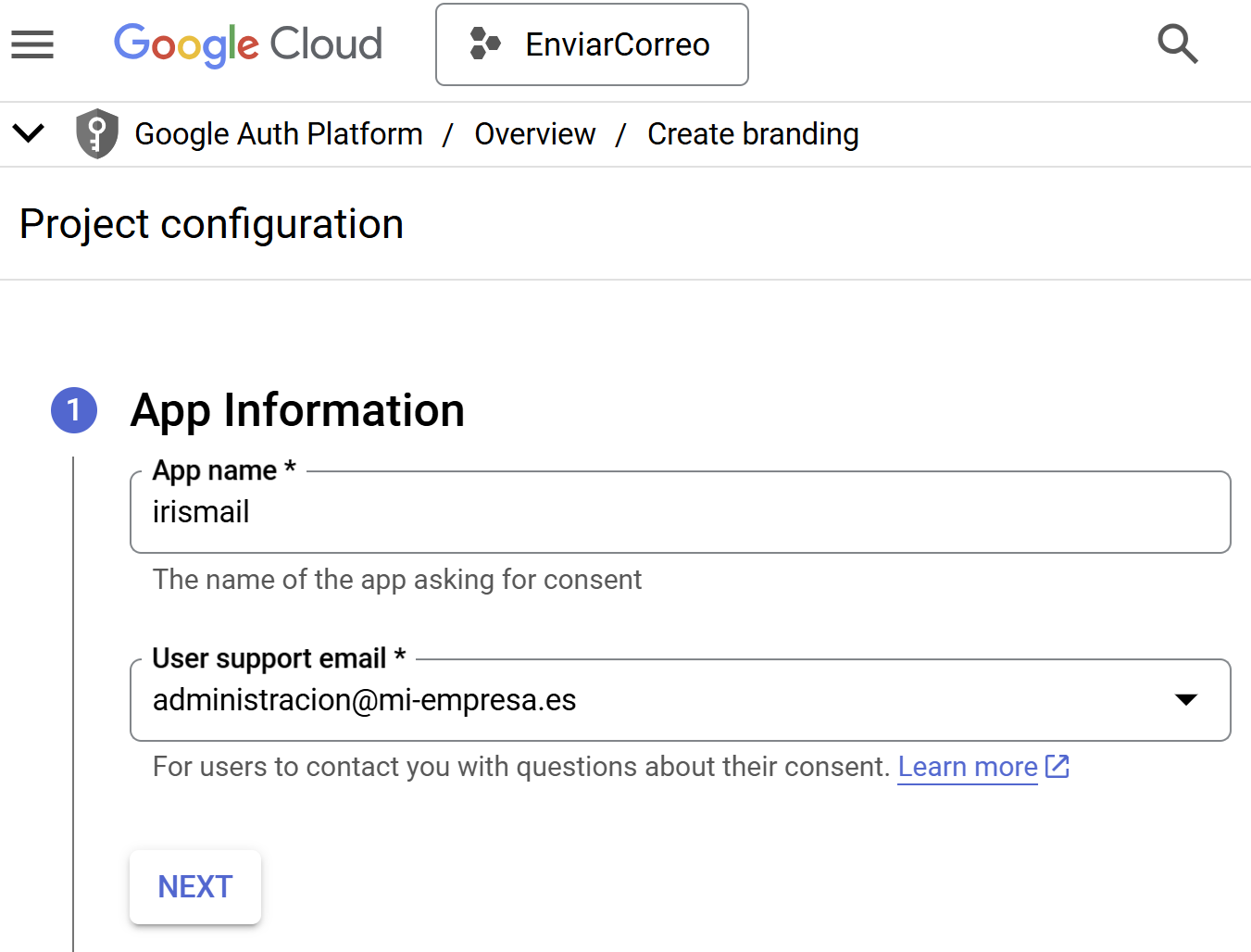1251x952 pixels.
Task: Collapse the panel using the chevron down arrow
Action: [29, 134]
